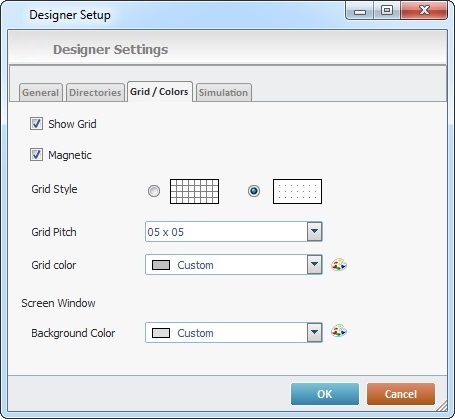Select the line grid style radio button
Viewport: 455px width, 419px height.
[x=154, y=191]
